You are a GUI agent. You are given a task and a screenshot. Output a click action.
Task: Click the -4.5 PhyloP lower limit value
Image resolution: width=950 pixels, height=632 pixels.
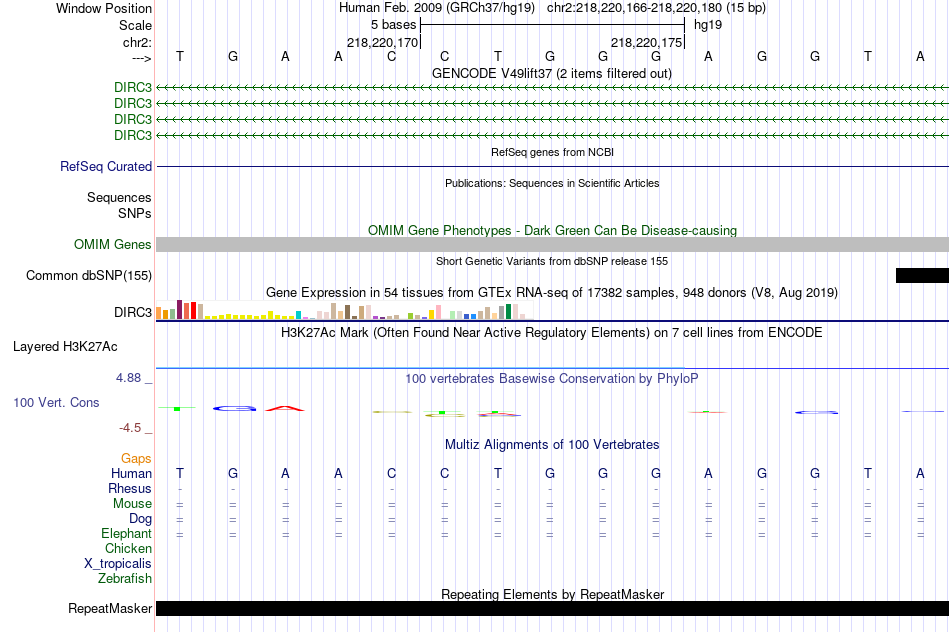click(x=130, y=428)
